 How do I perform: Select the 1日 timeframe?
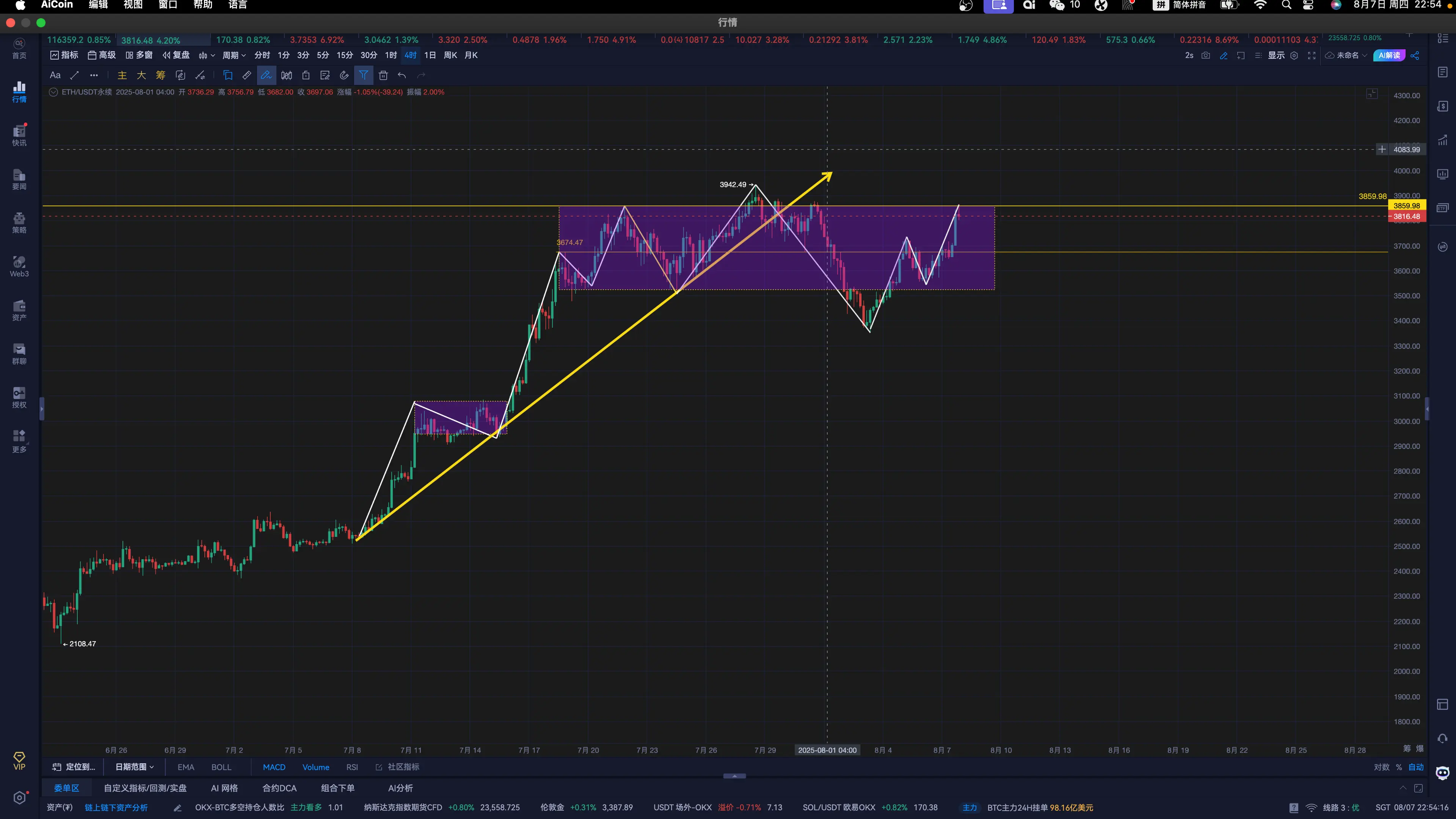430,55
